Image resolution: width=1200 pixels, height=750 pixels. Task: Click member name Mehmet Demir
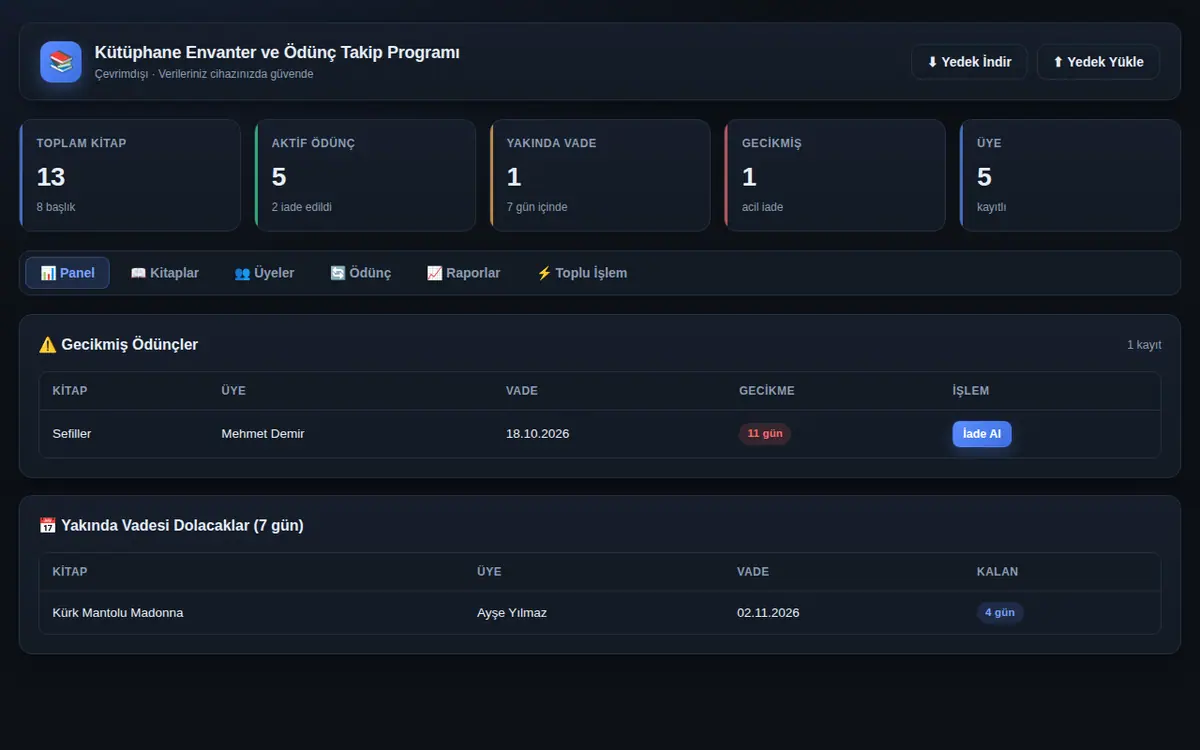coord(263,434)
